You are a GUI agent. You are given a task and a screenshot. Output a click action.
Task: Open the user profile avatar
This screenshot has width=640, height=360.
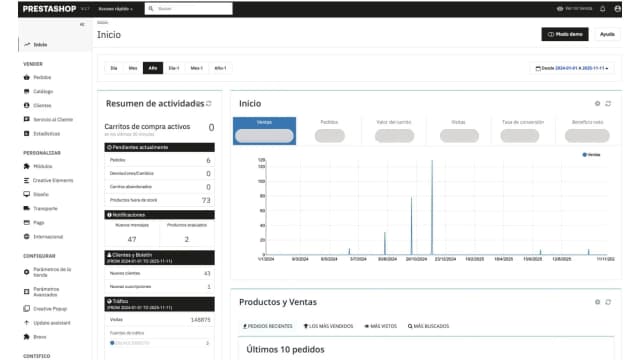point(618,9)
